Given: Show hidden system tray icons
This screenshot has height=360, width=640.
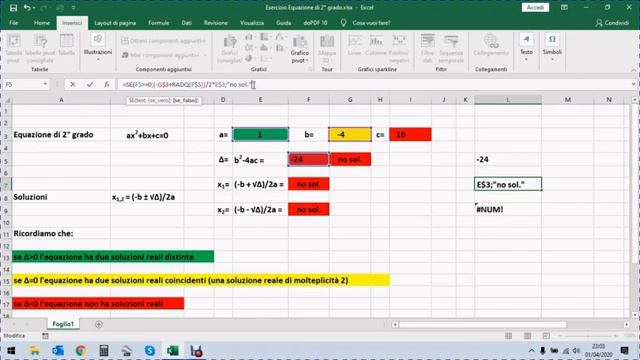Looking at the screenshot, I should tap(531, 351).
